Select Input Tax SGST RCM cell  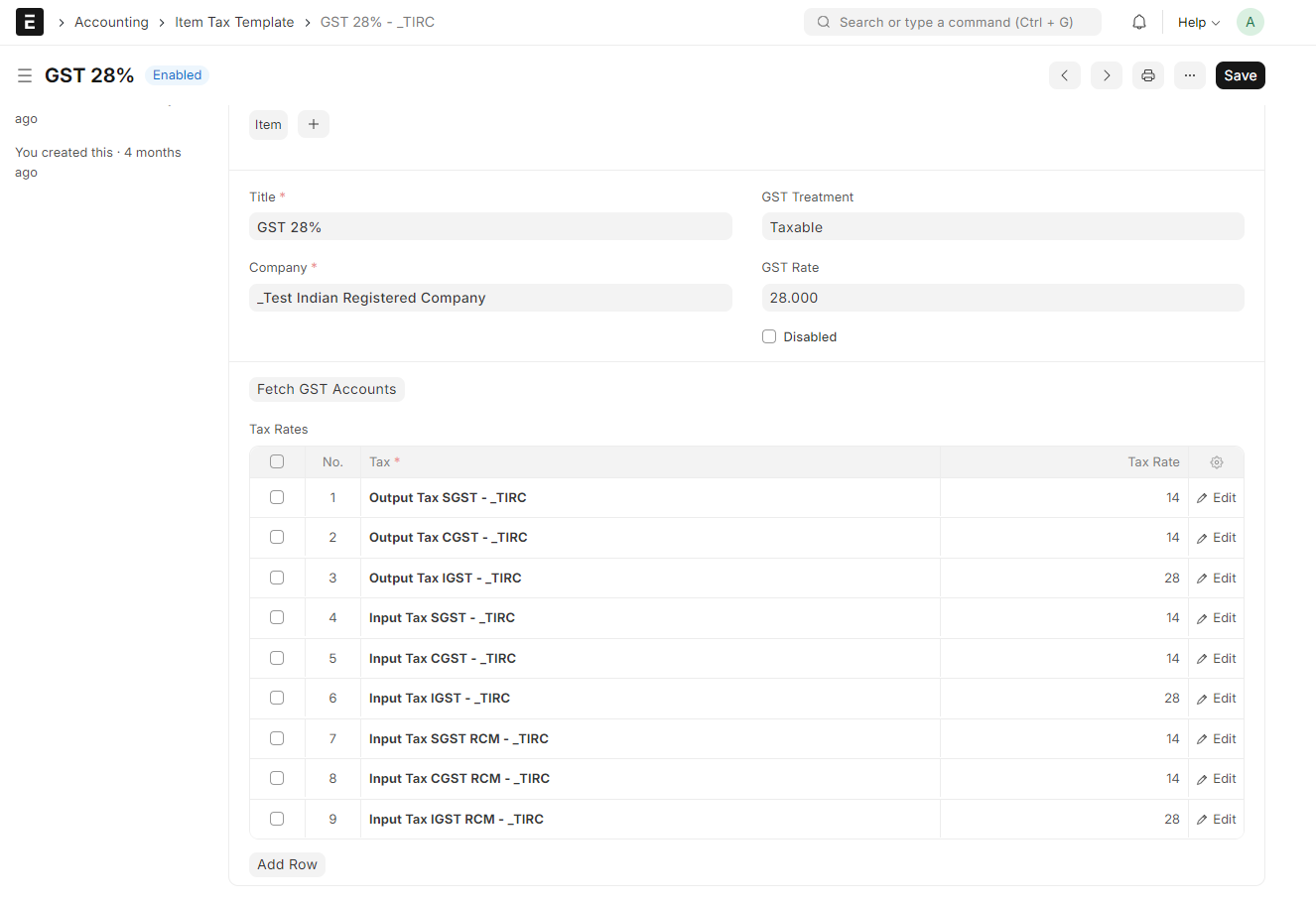650,739
